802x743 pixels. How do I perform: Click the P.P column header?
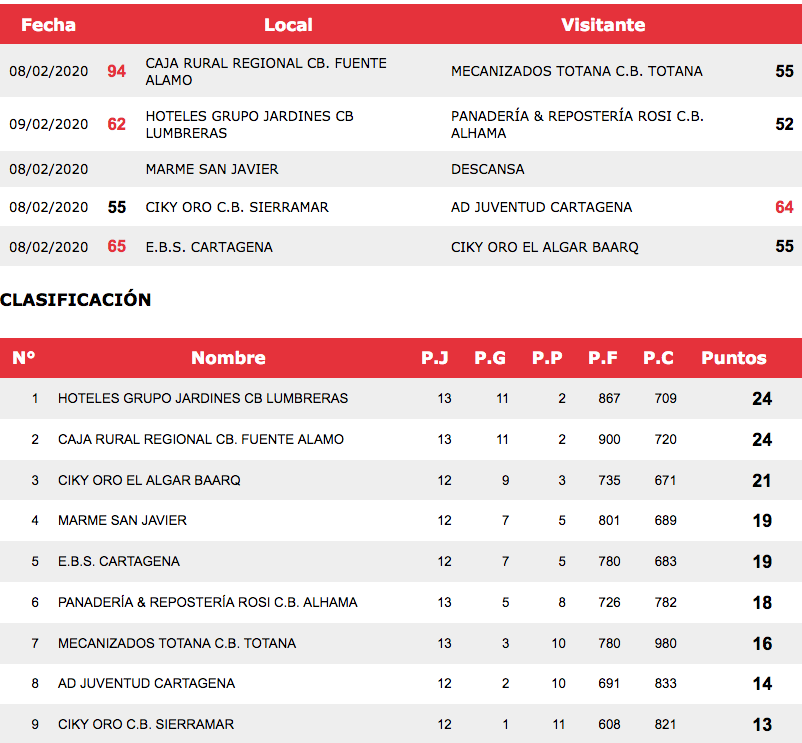click(547, 358)
